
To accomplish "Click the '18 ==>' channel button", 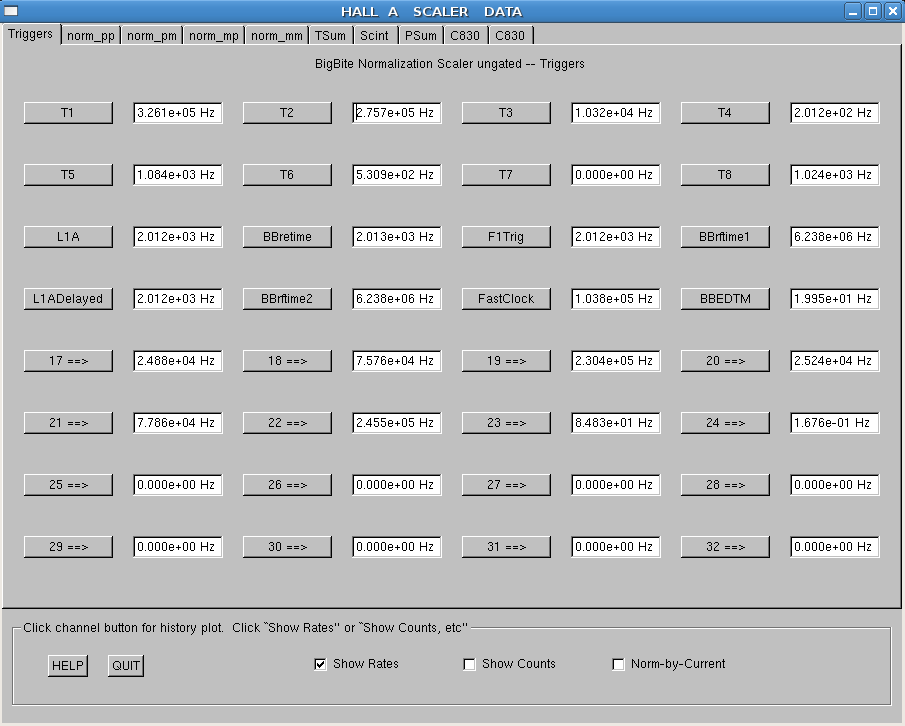I will tap(287, 361).
